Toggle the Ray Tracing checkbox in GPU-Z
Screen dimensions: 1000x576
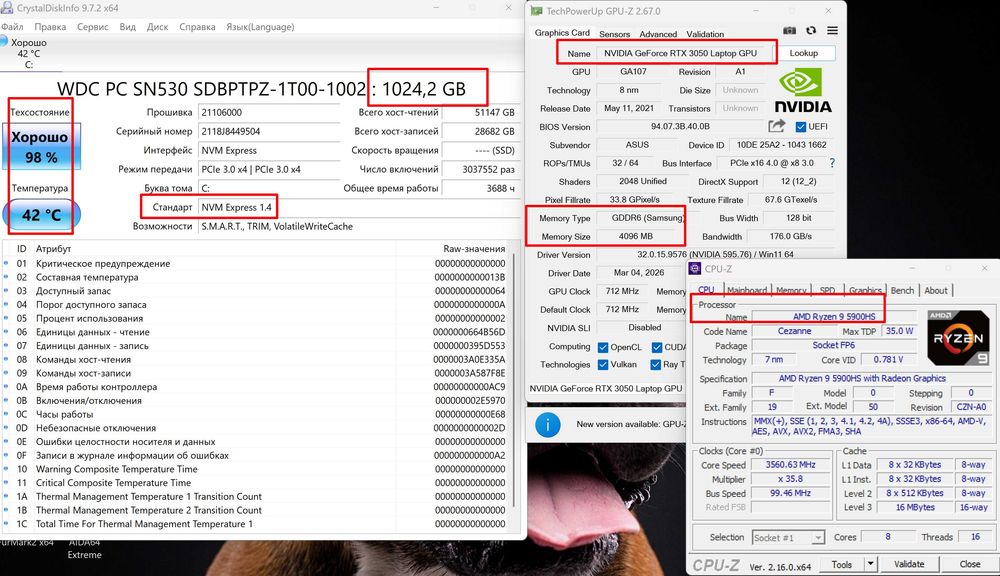tap(655, 364)
